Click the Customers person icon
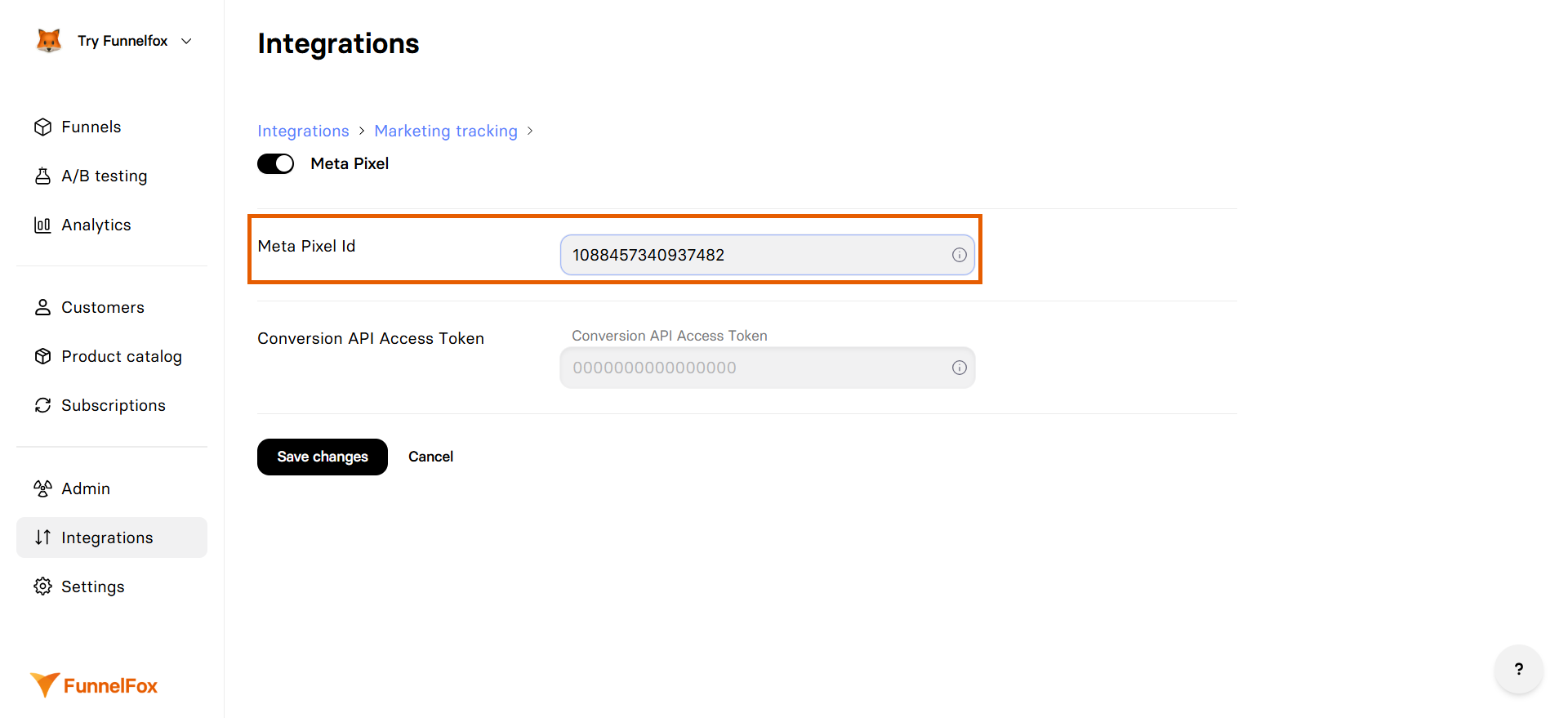The width and height of the screenshot is (1568, 718). (x=42, y=307)
